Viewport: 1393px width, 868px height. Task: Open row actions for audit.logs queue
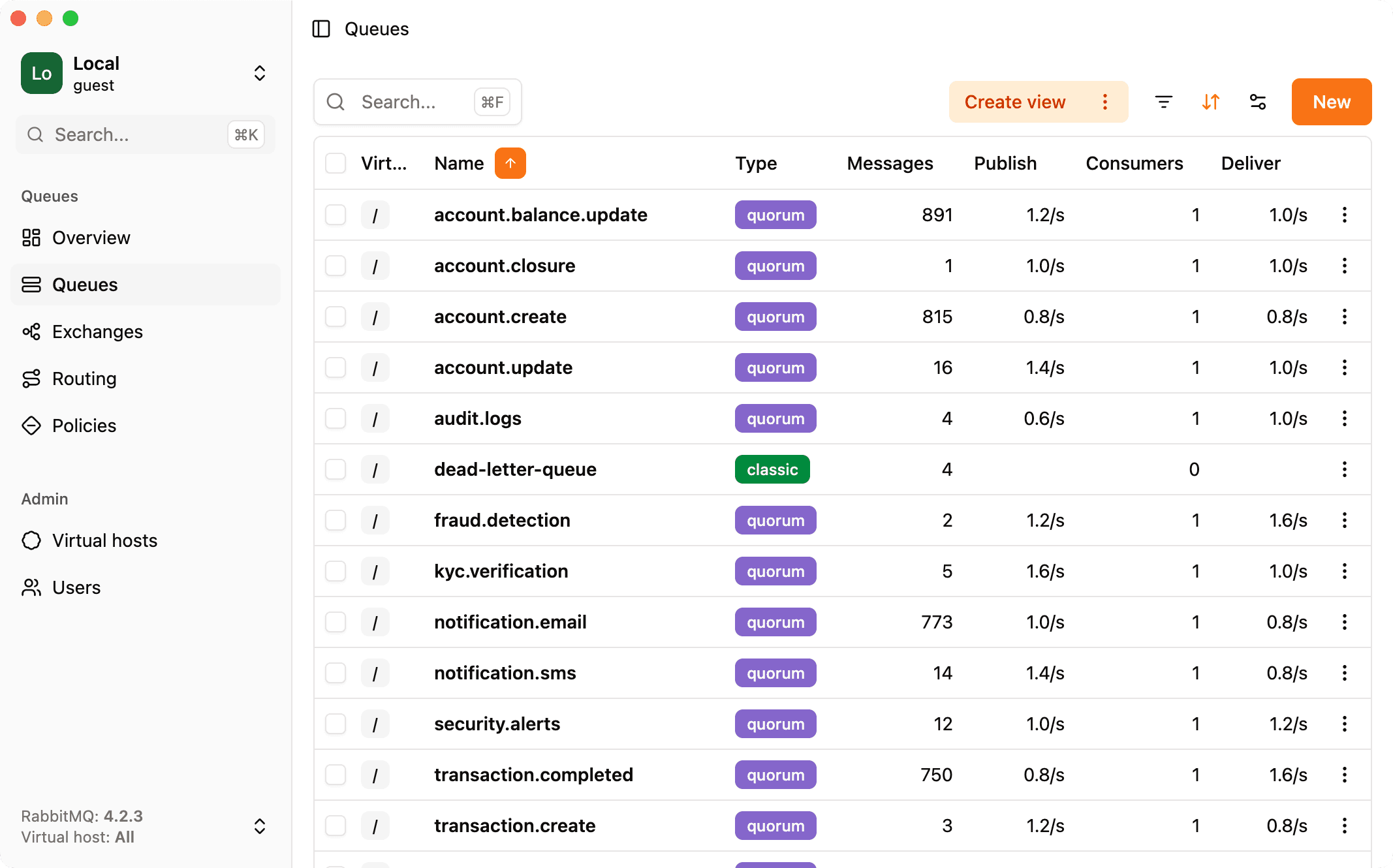[1345, 418]
